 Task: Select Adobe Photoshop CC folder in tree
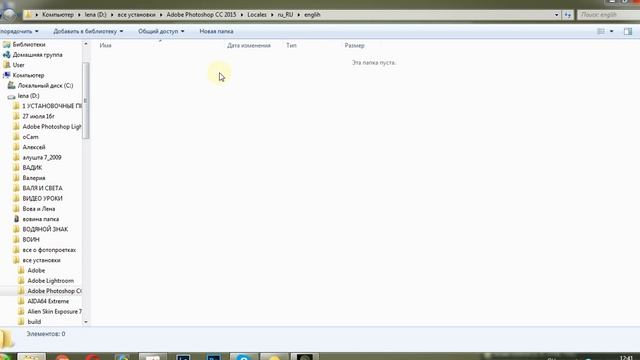[x=54, y=291]
